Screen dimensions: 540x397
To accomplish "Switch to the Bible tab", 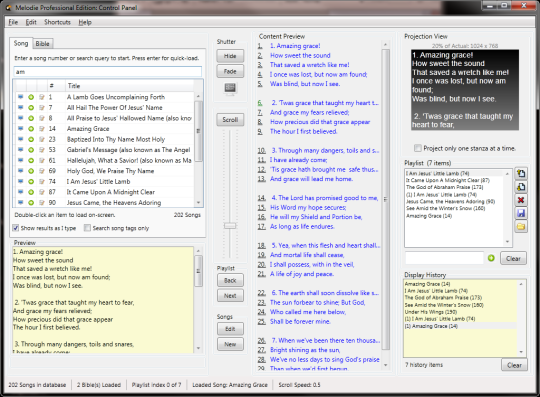I will (x=42, y=44).
